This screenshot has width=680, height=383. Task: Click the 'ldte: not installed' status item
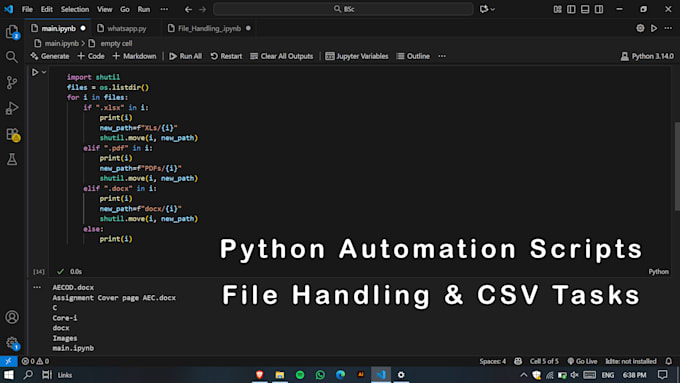(x=631, y=361)
